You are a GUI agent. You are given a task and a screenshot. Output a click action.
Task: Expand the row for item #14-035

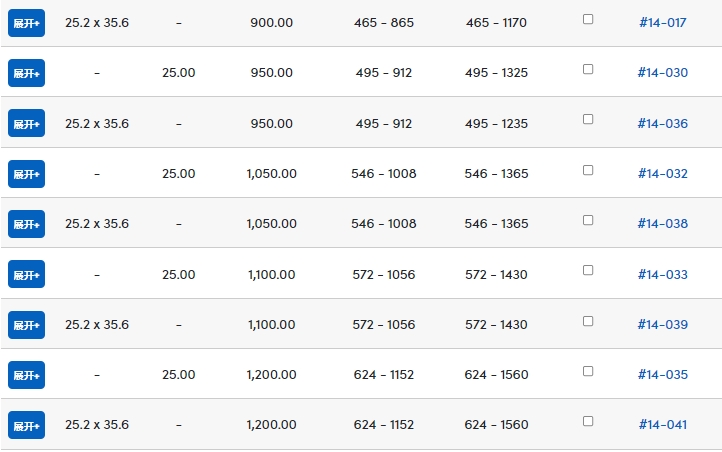point(26,375)
